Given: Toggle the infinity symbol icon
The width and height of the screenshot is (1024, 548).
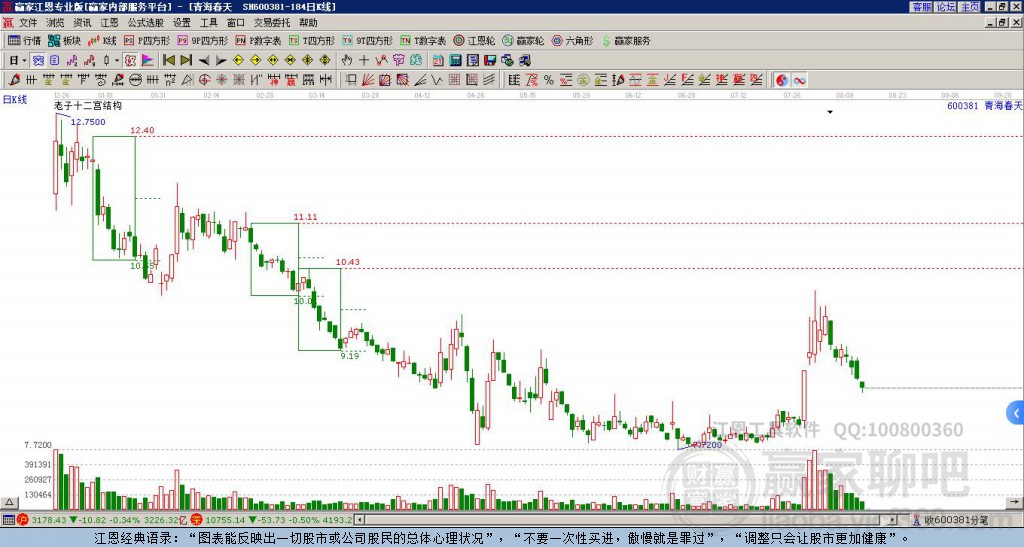Looking at the screenshot, I should point(799,80).
